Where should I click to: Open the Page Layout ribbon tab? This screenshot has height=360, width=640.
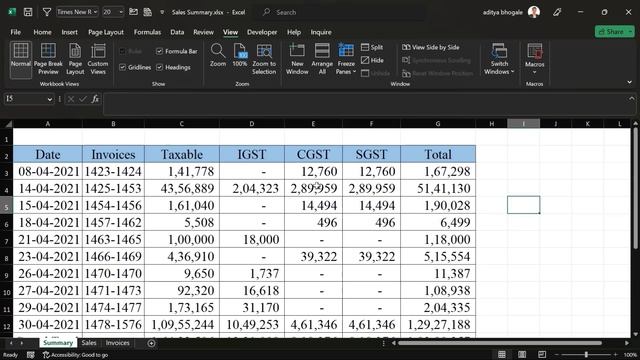106,32
